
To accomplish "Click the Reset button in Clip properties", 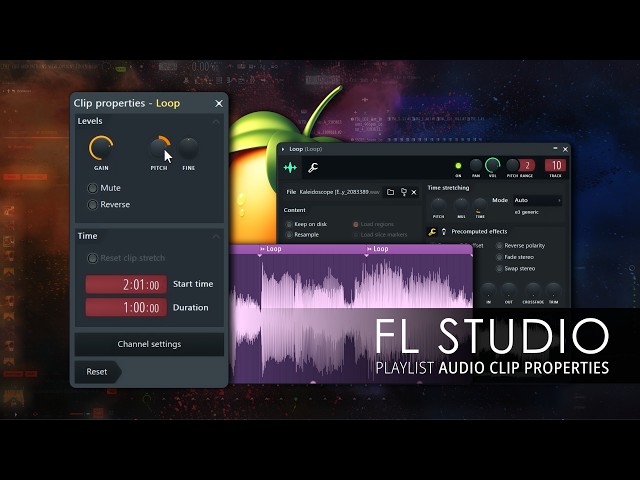I will coord(98,372).
